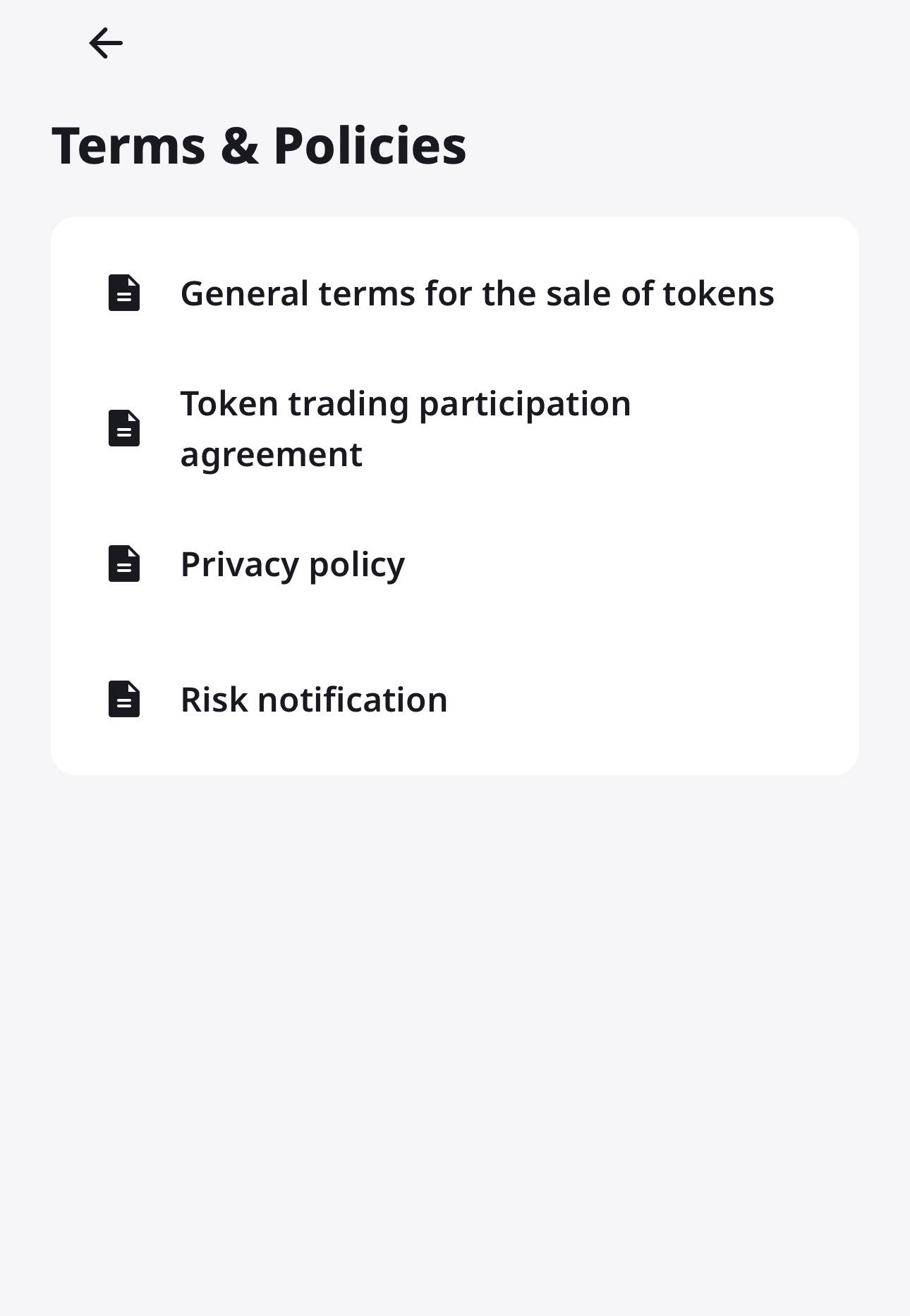The height and width of the screenshot is (1316, 910).
Task: Select the word 'Privacy' in the list
Action: click(x=240, y=564)
